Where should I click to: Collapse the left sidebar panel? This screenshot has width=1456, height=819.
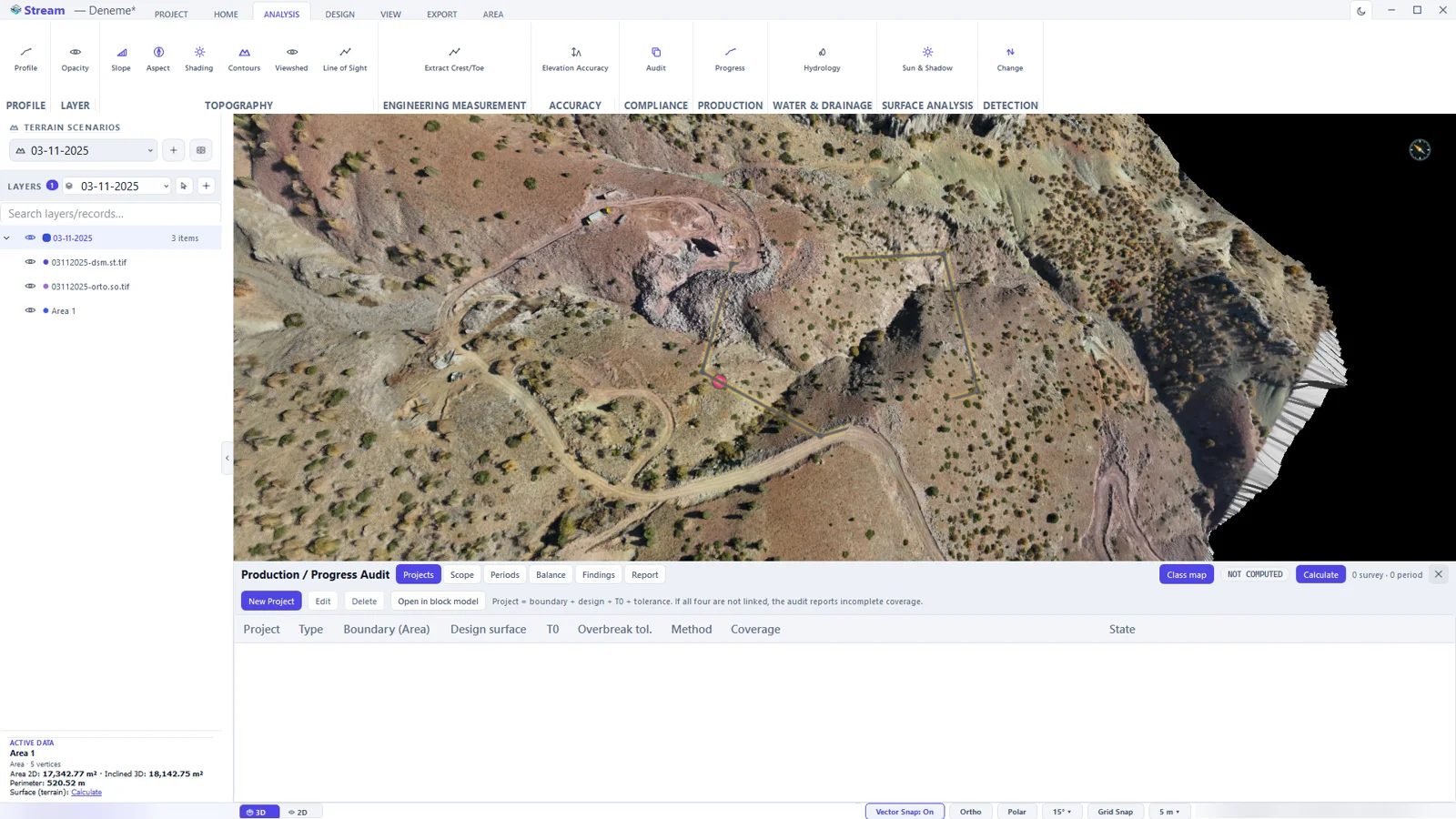[227, 458]
